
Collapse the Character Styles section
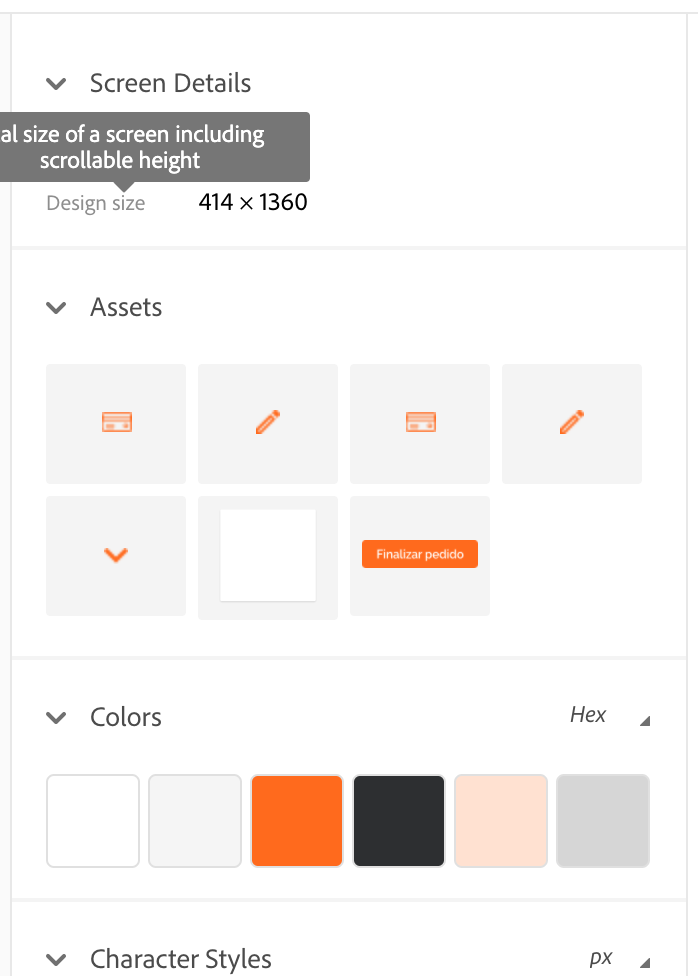(x=57, y=960)
